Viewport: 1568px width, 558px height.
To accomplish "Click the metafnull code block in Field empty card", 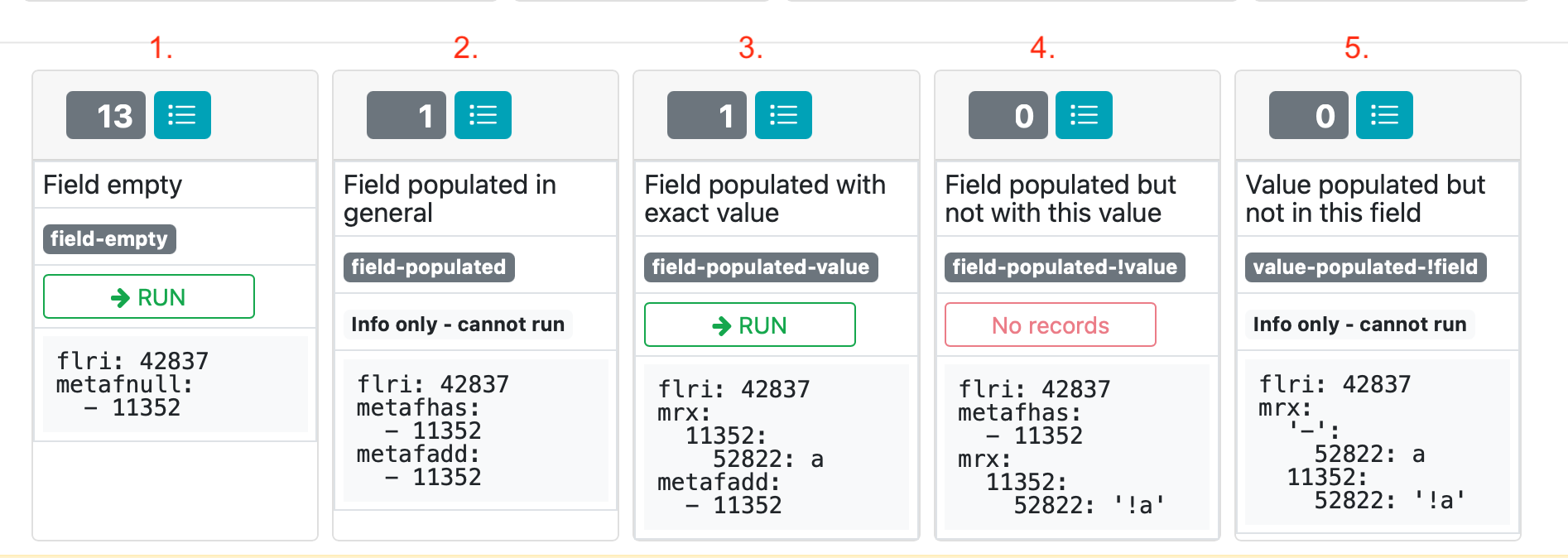I will [176, 384].
